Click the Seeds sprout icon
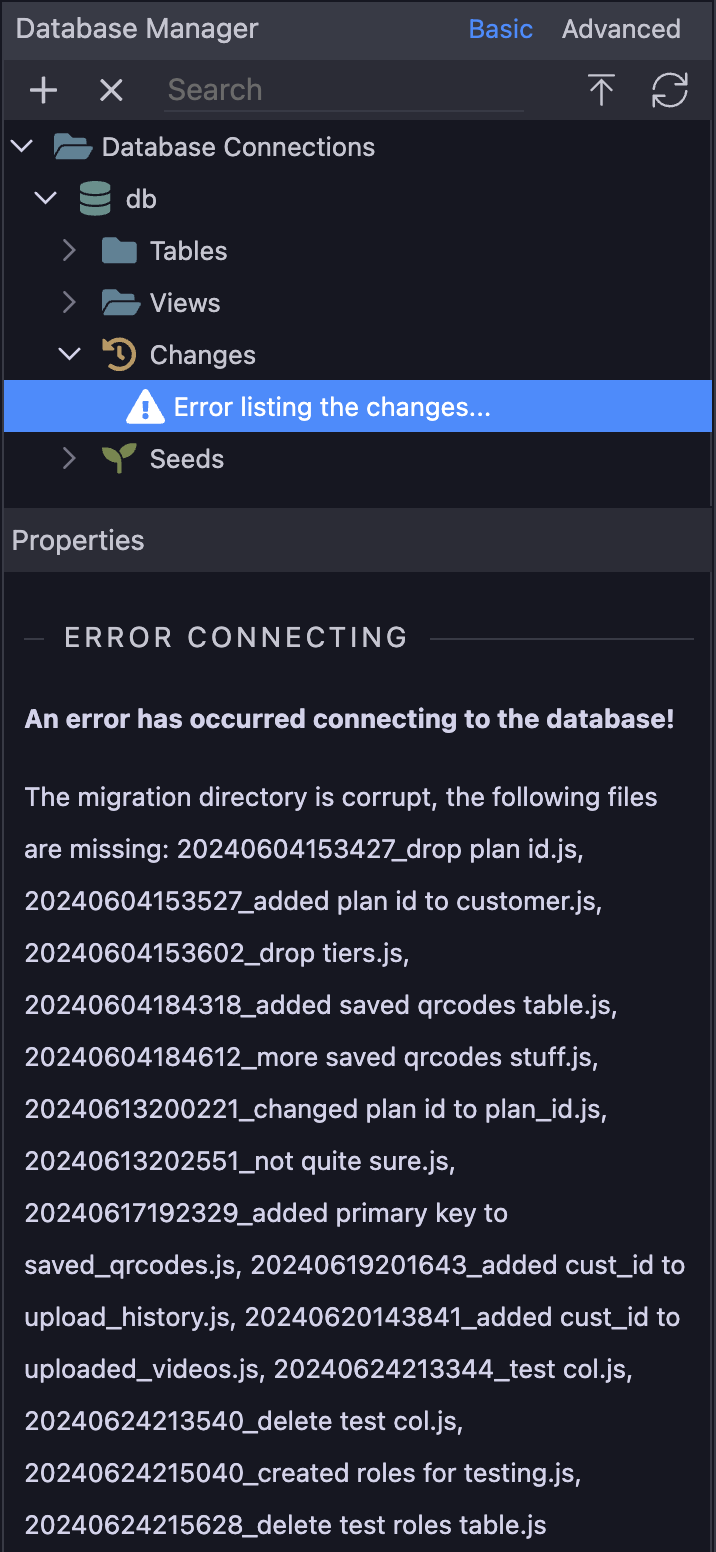The width and height of the screenshot is (716, 1552). click(119, 458)
